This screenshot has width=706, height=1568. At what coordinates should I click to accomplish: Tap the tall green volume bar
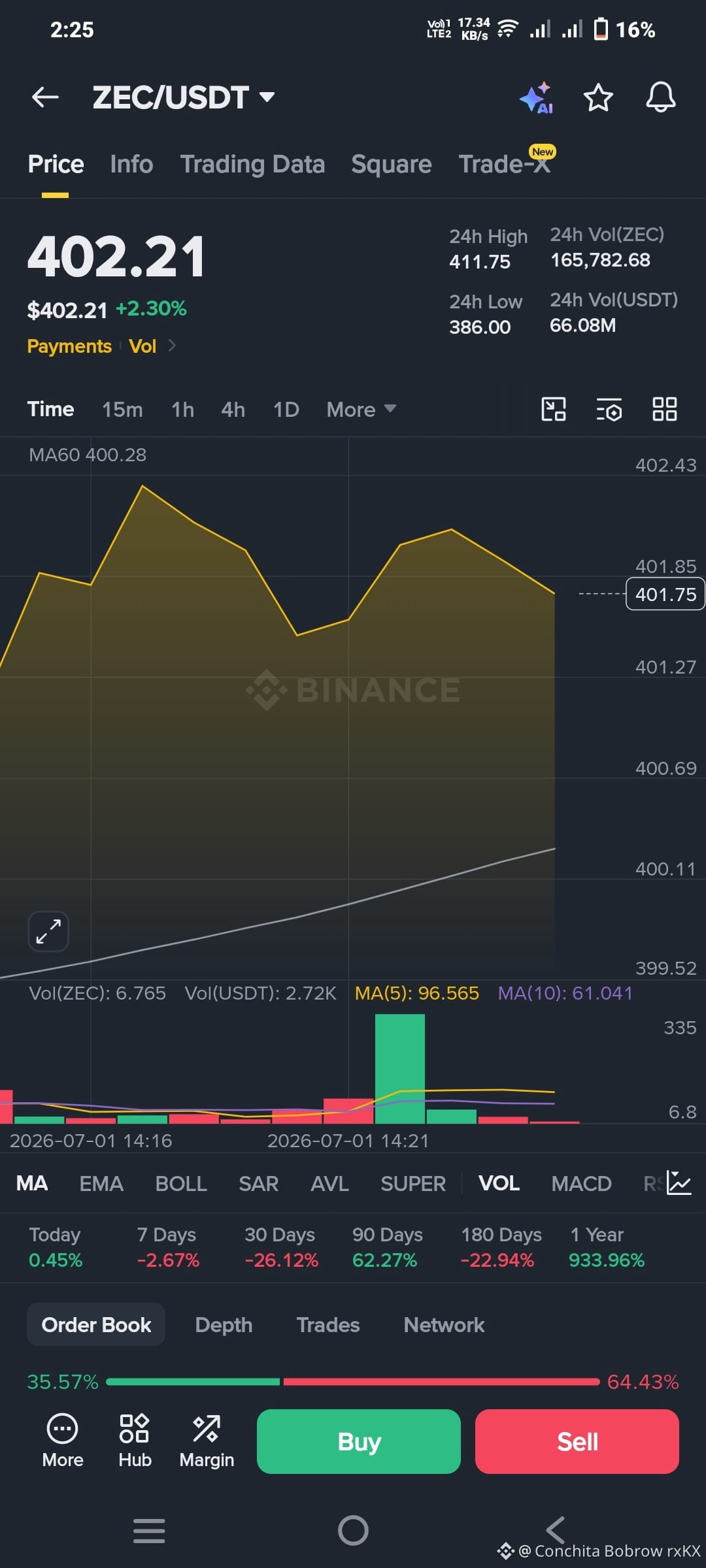(x=400, y=1068)
